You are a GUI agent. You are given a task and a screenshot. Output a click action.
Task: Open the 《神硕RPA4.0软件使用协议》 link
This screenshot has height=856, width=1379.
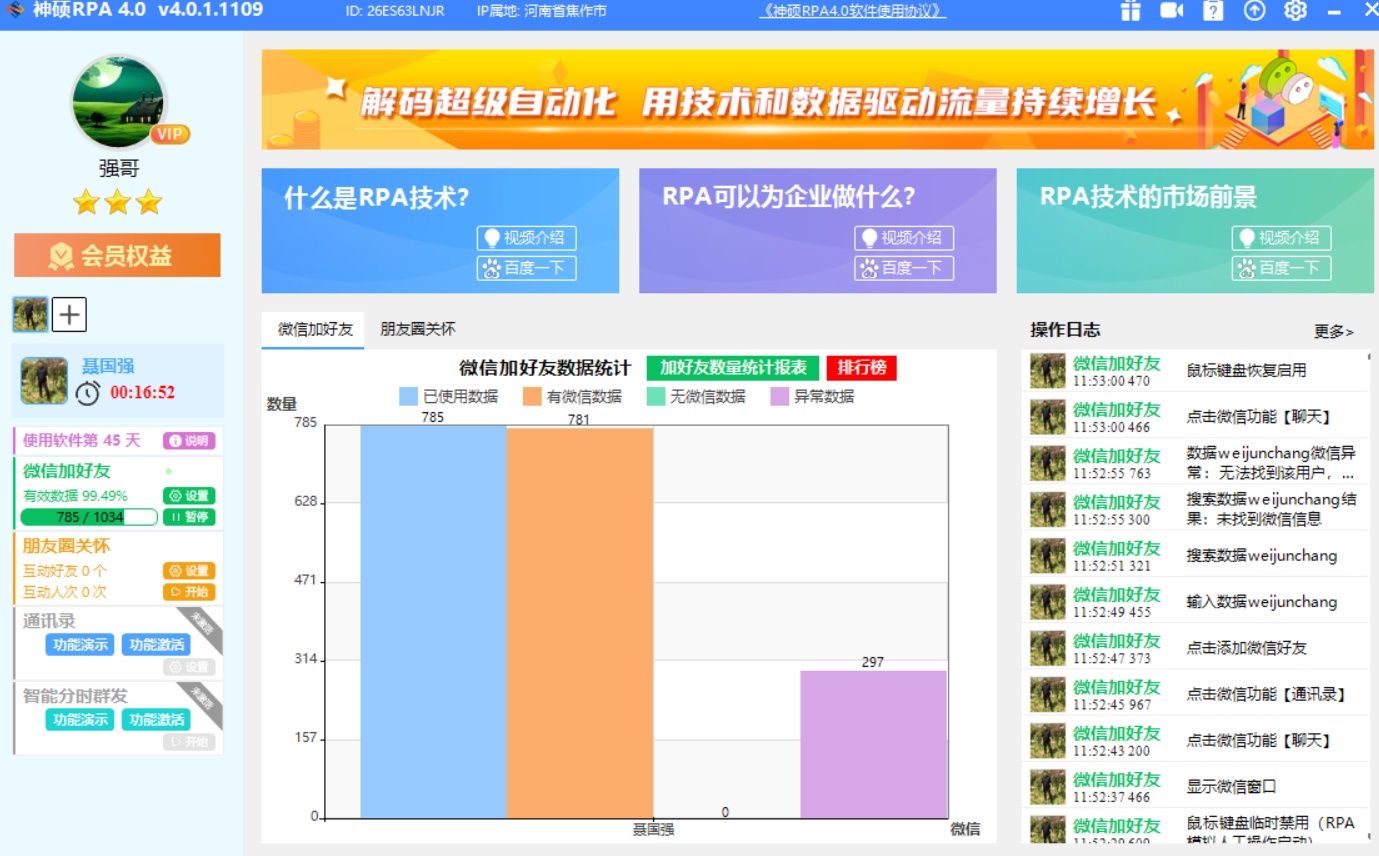coord(853,11)
